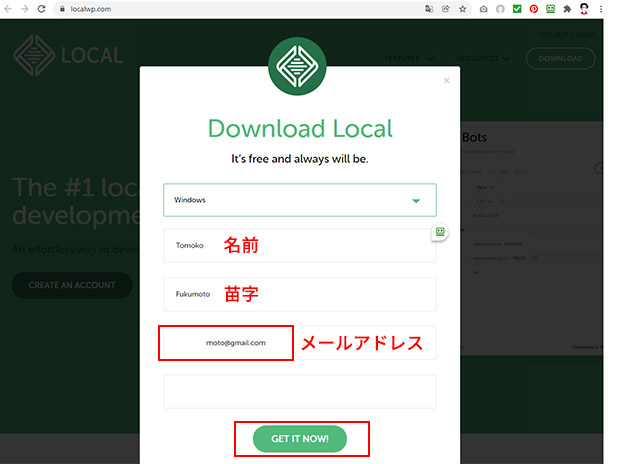The height and width of the screenshot is (464, 640).
Task: Open the Chrome three-dot menu
Action: coord(601,9)
